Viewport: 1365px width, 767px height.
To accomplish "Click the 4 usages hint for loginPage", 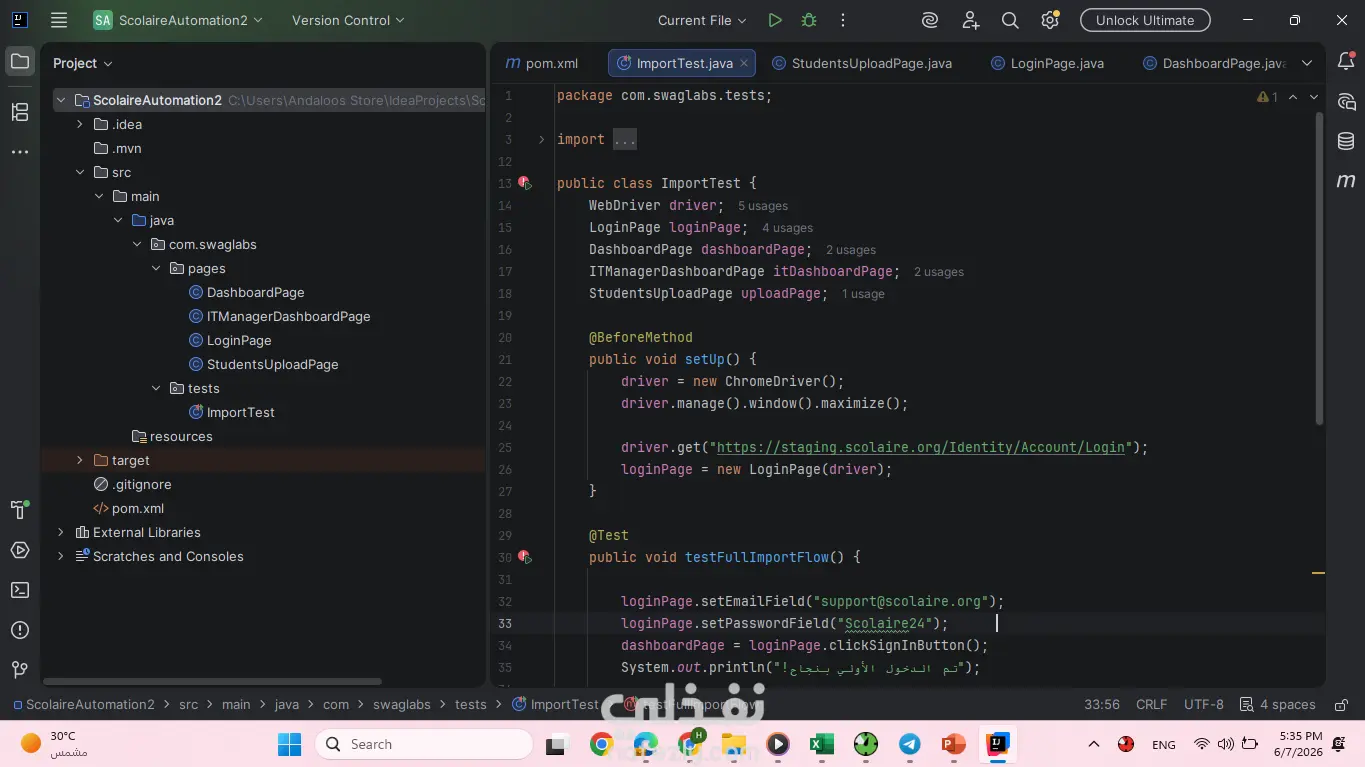I will [x=787, y=228].
